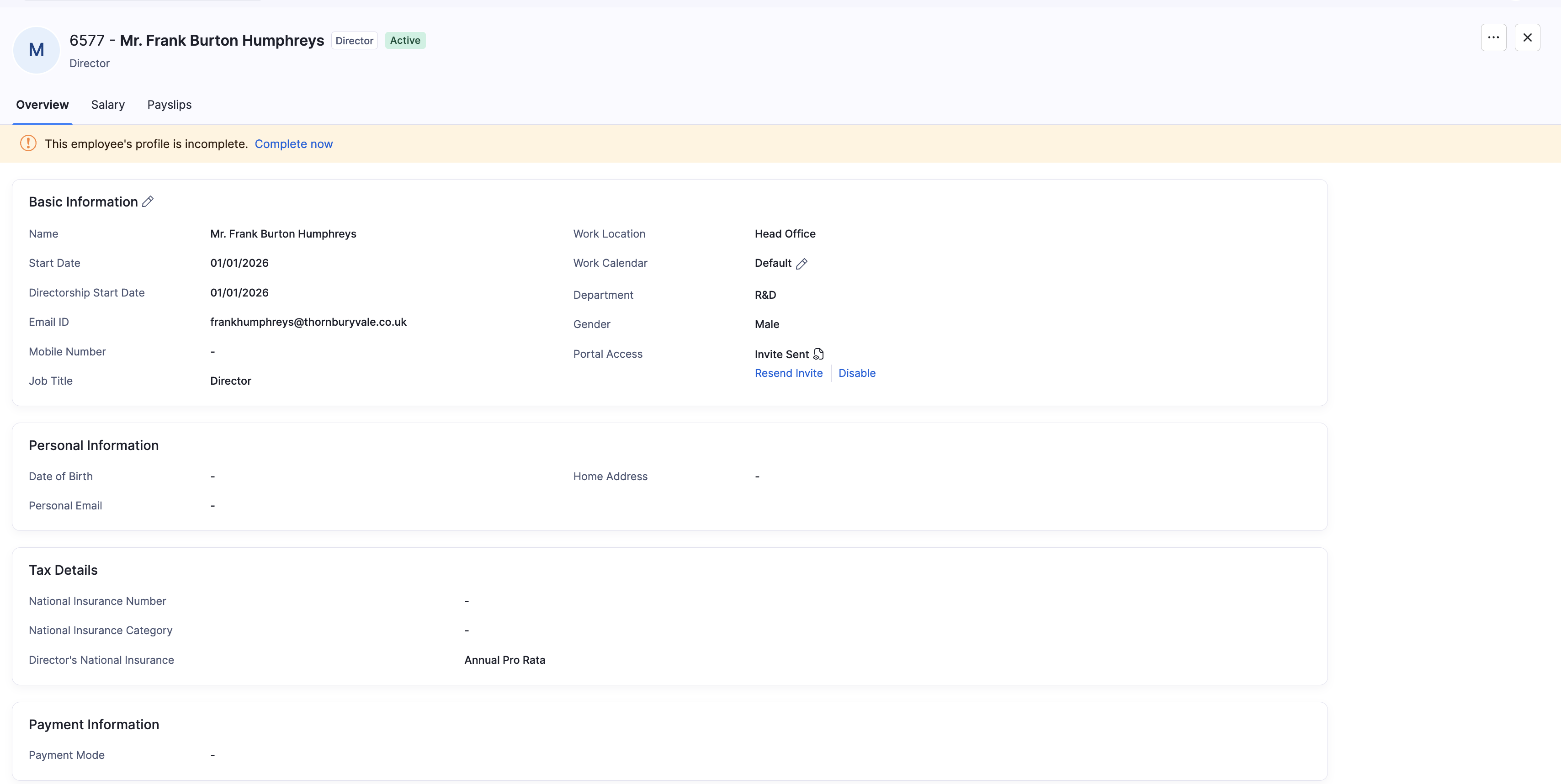Screen dimensions: 1561x784
Task: Click the Mobile Number label
Action: point(67,352)
